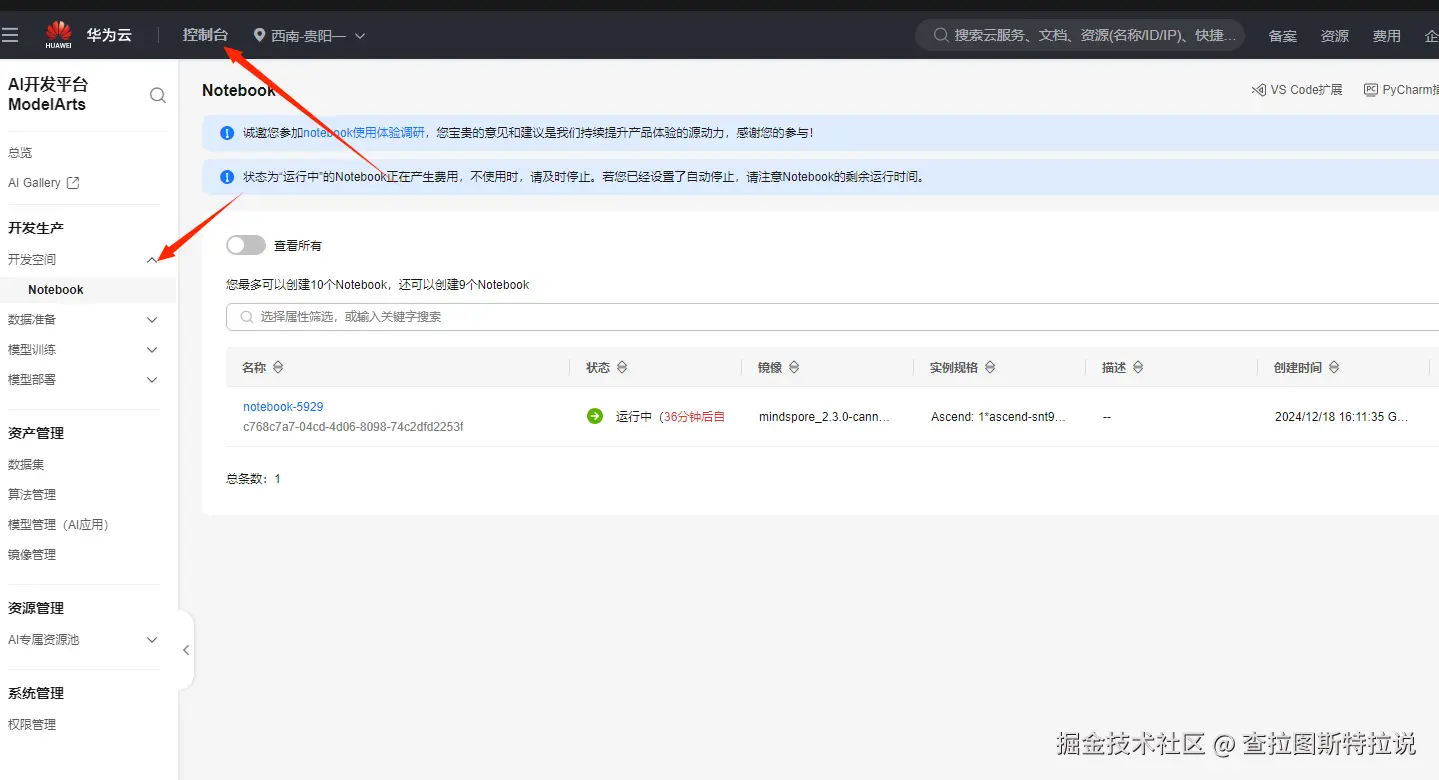Click the Ascend: 1*ascend-snt9 spec cell
Screen dimensions: 1439x780
click(x=998, y=417)
